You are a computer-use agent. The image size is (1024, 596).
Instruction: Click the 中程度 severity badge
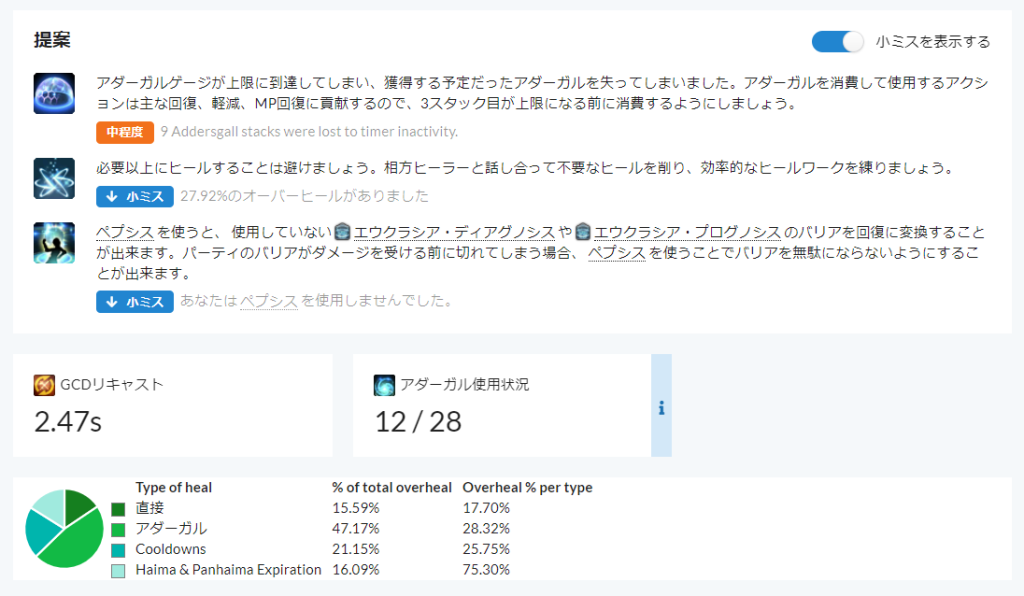pyautogui.click(x=125, y=131)
